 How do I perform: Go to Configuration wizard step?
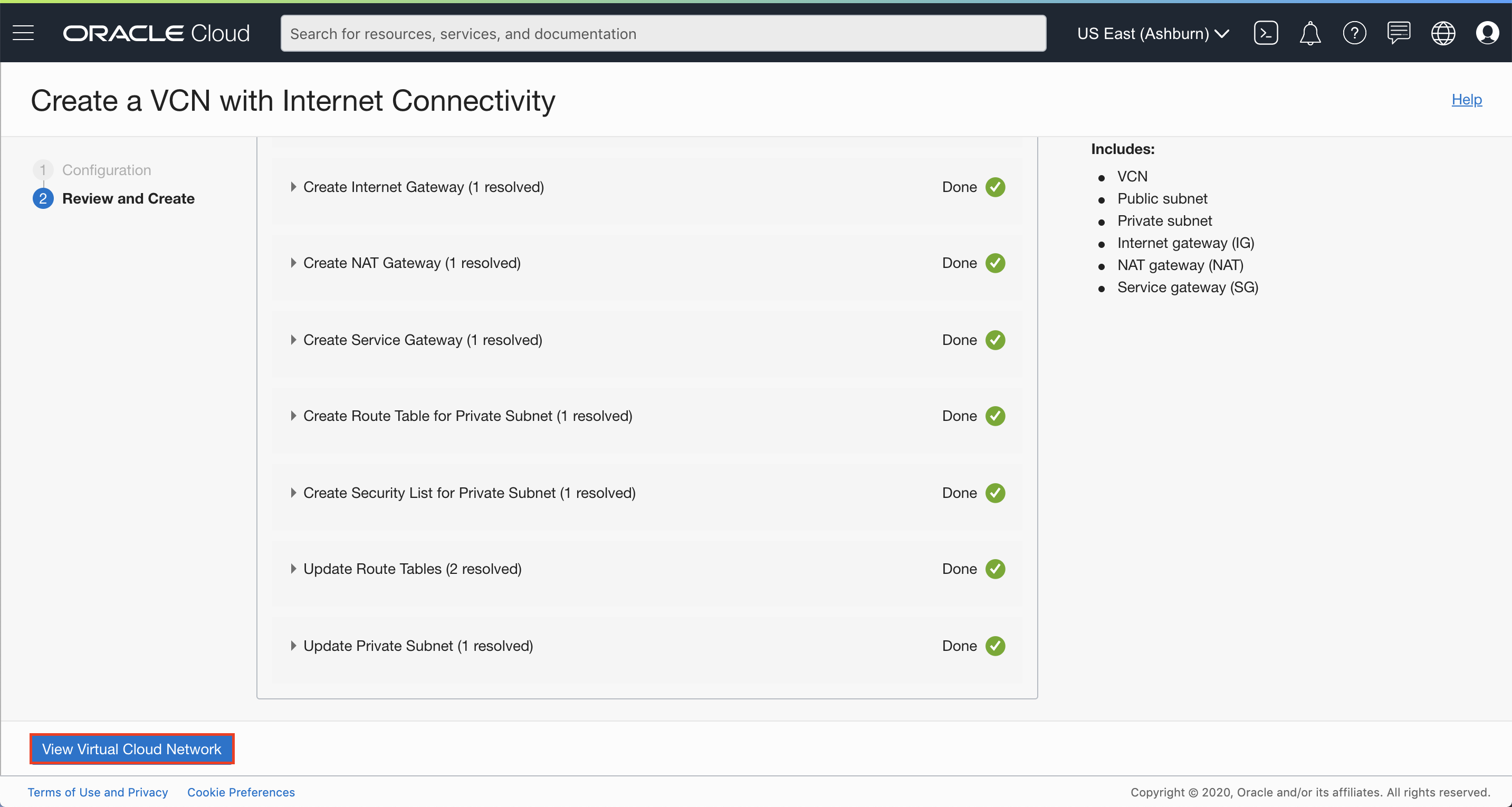[x=106, y=170]
